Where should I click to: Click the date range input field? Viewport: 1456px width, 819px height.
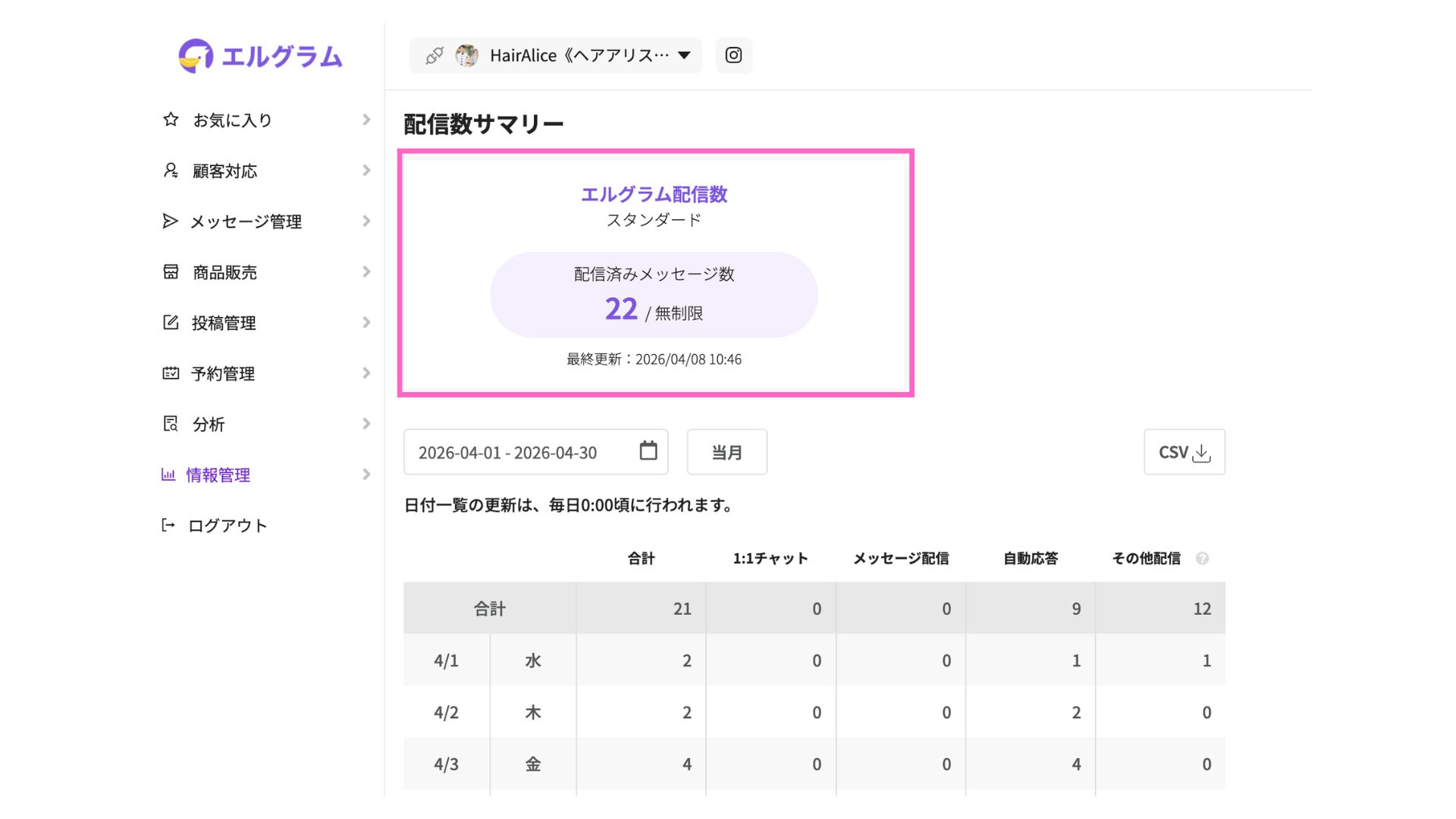(x=508, y=453)
